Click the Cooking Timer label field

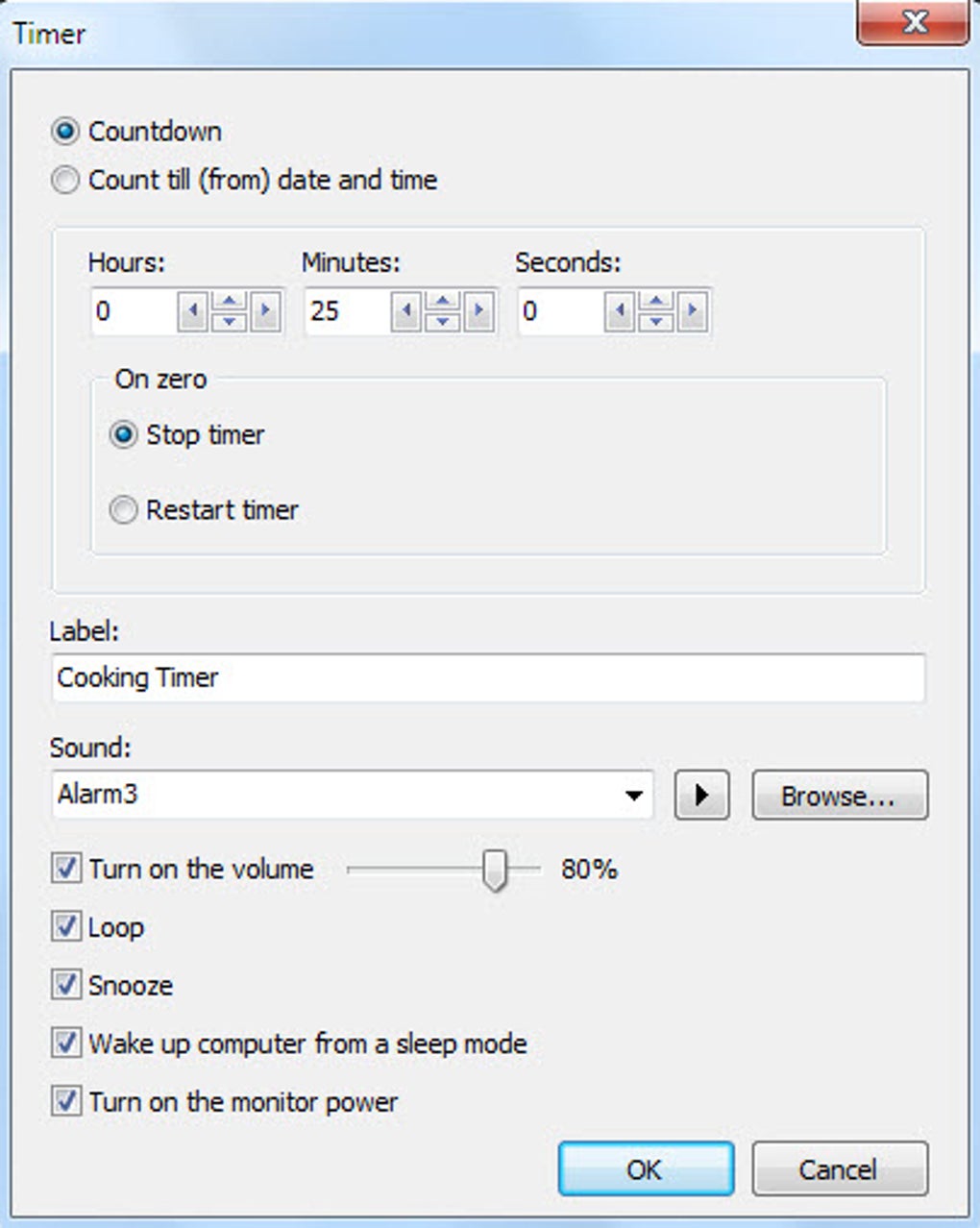coord(488,677)
